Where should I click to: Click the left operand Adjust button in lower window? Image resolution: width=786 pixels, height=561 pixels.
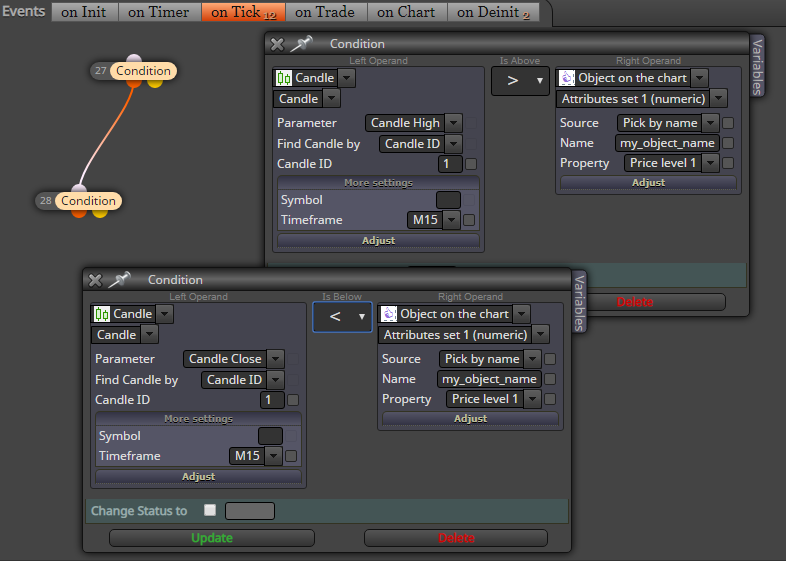tap(199, 476)
